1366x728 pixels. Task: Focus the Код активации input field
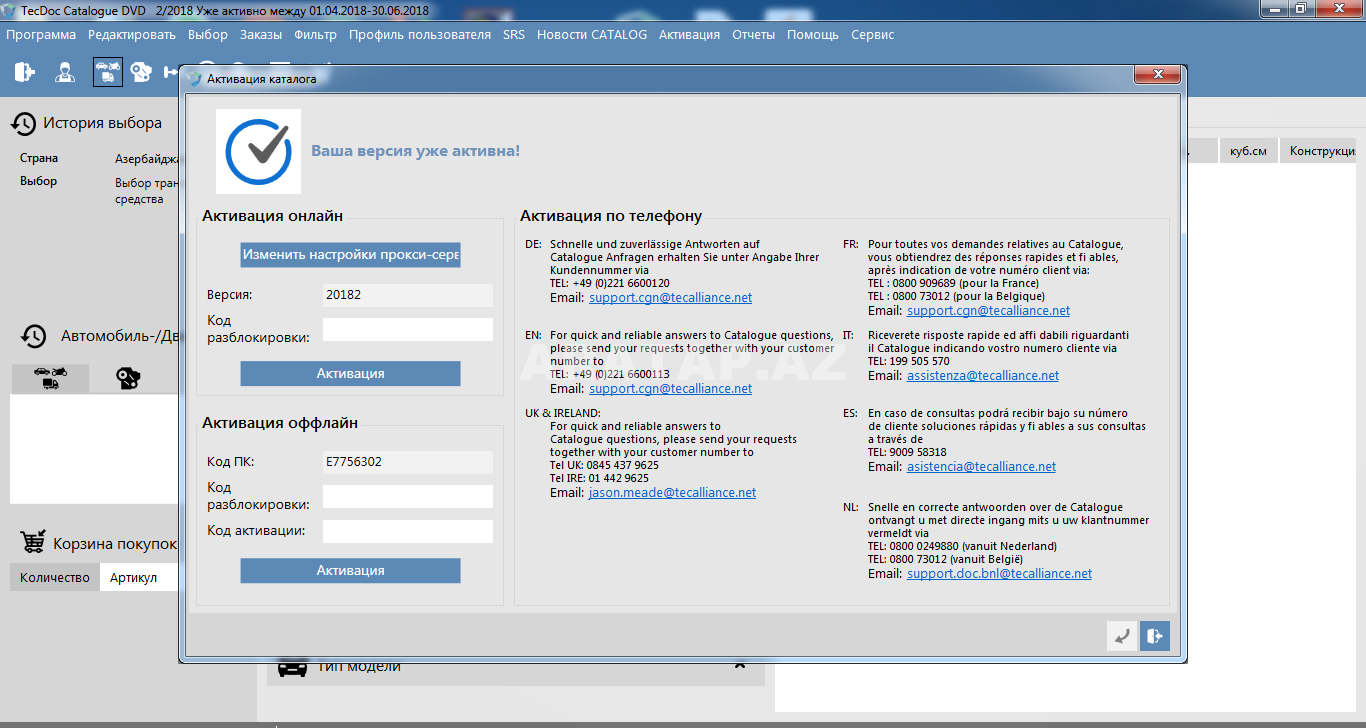[408, 531]
